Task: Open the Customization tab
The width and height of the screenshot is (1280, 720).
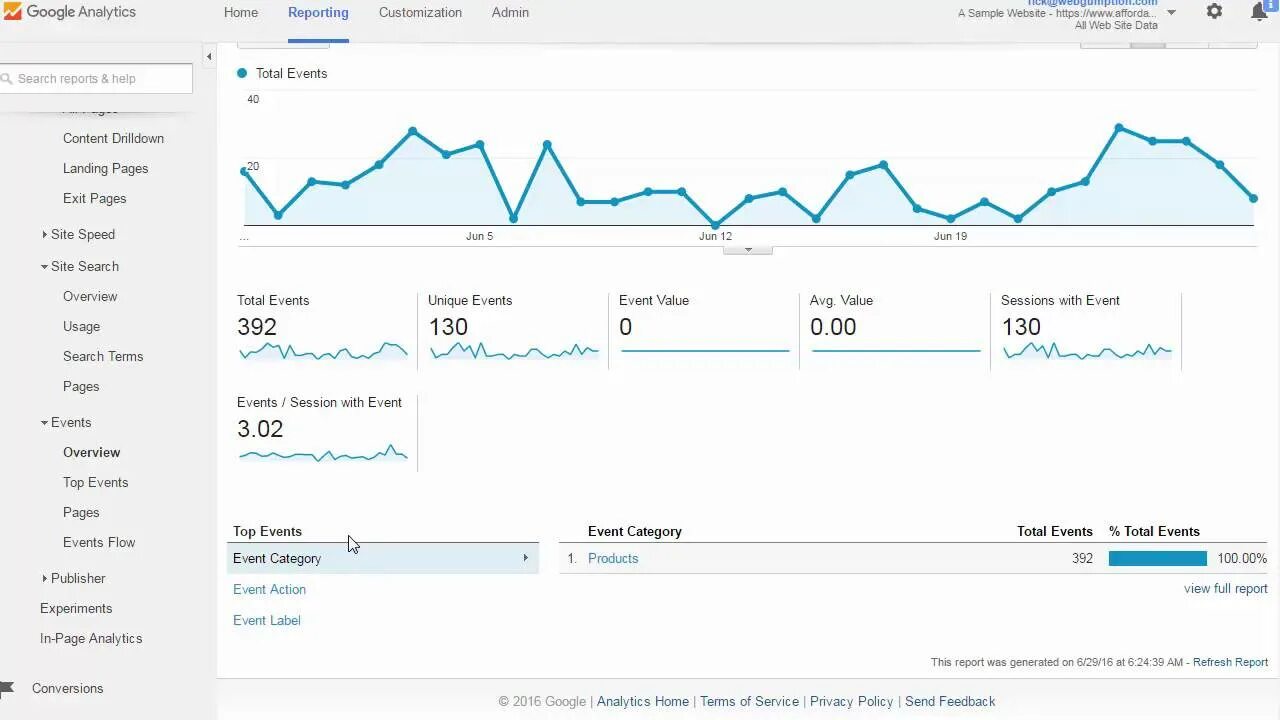Action: point(420,13)
